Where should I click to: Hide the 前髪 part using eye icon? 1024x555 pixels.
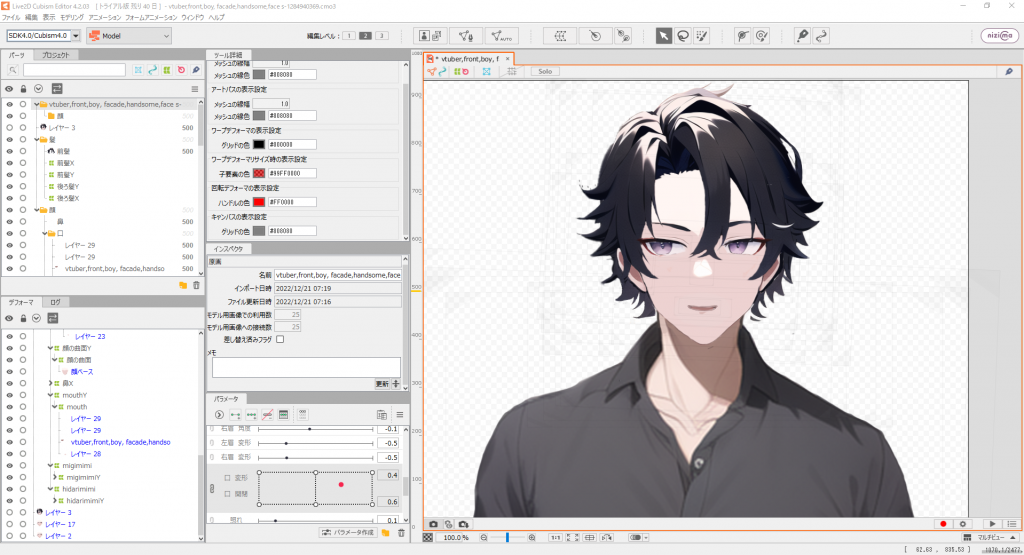pyautogui.click(x=9, y=151)
